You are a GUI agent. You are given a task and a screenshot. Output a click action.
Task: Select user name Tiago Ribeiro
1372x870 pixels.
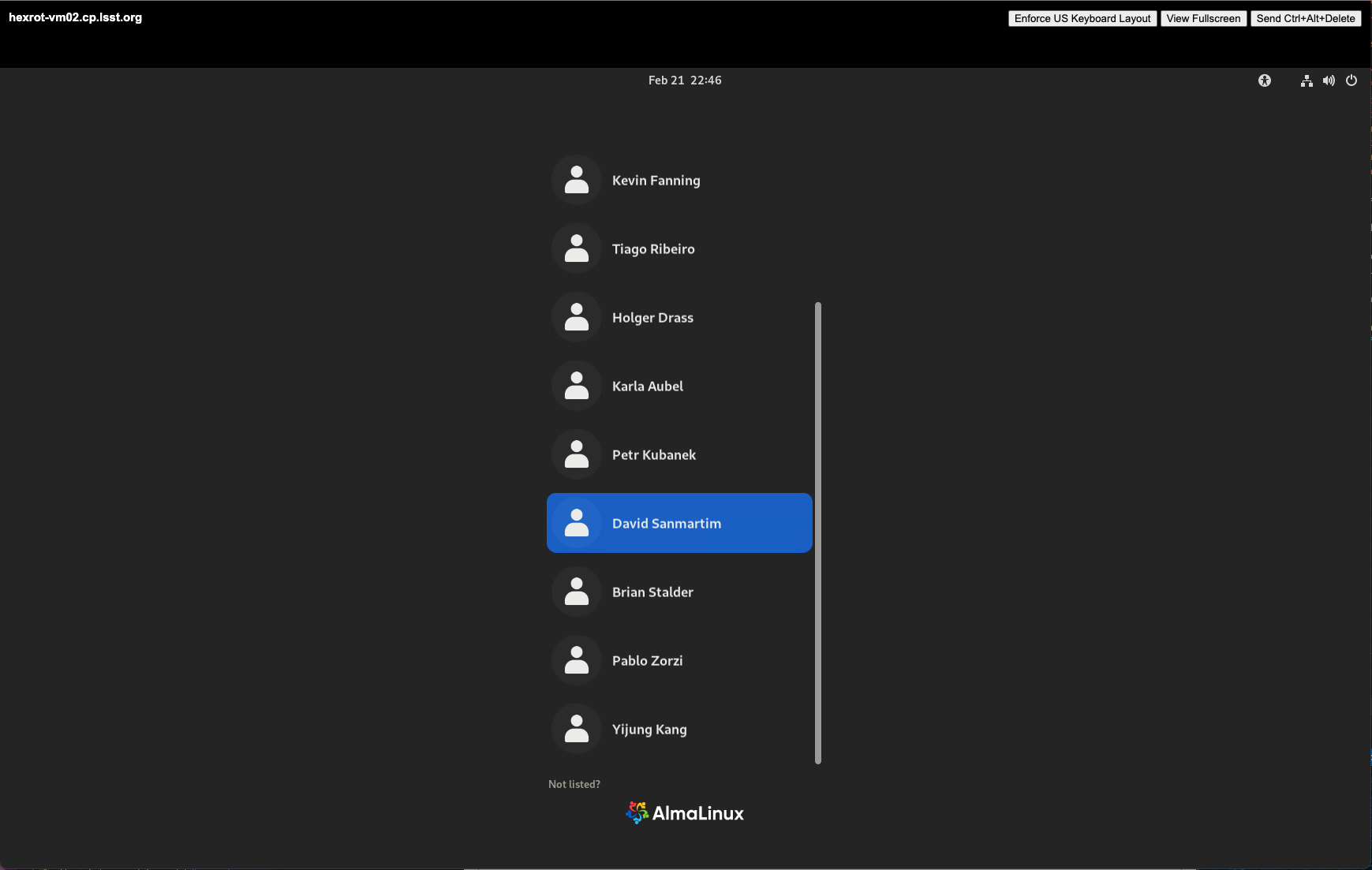[x=653, y=249]
